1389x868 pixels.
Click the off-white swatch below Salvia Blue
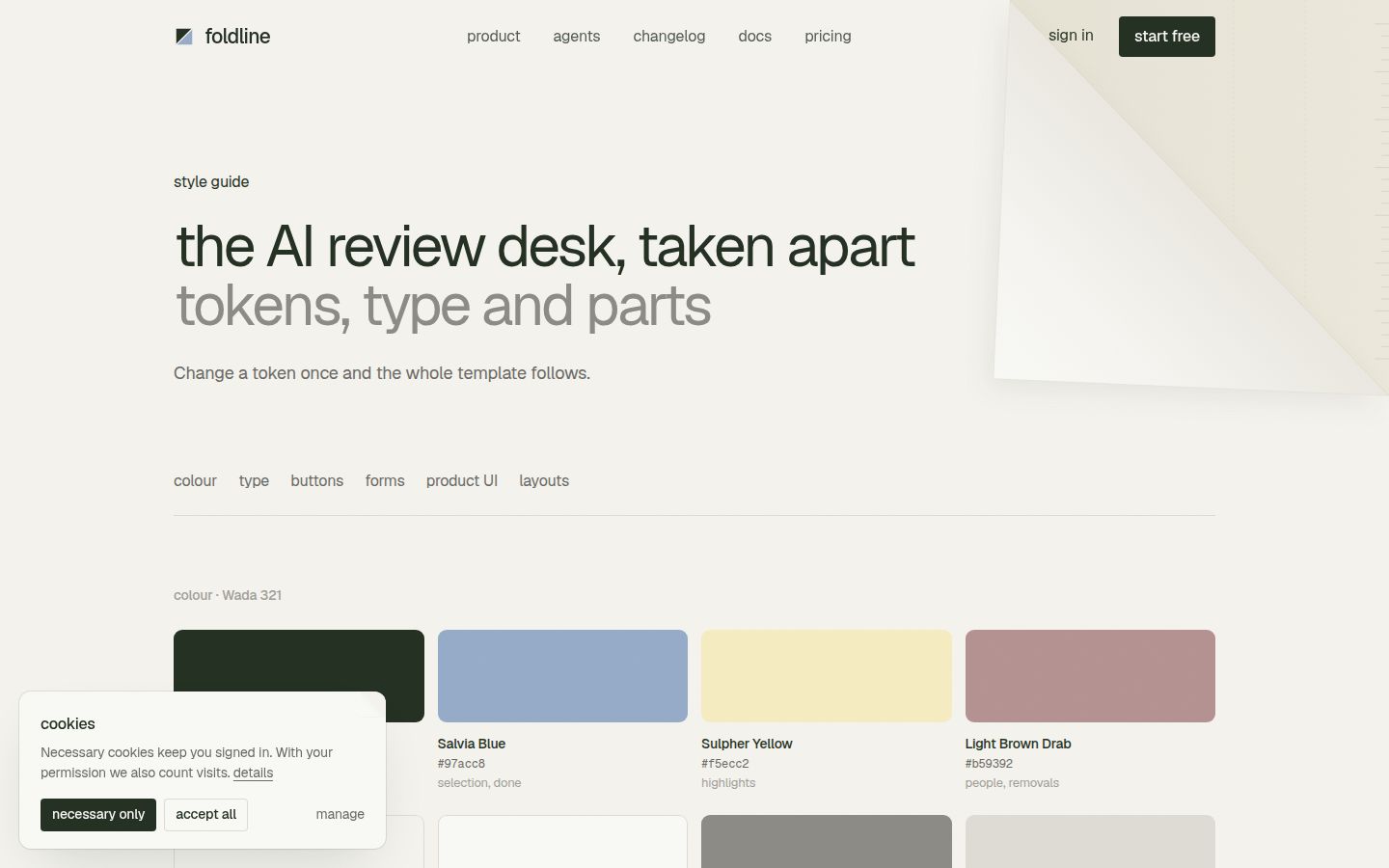point(562,841)
